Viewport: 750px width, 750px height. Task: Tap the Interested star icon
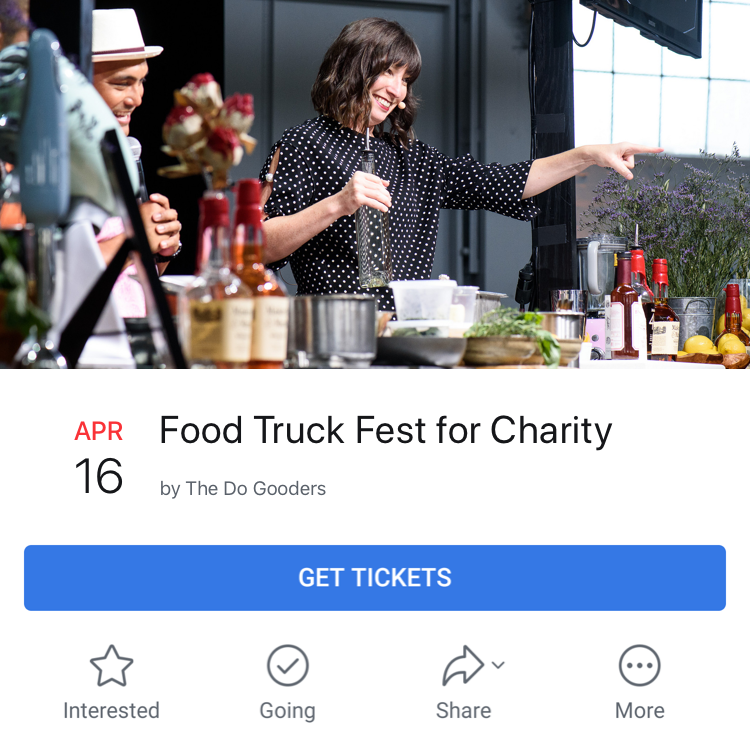click(x=111, y=665)
